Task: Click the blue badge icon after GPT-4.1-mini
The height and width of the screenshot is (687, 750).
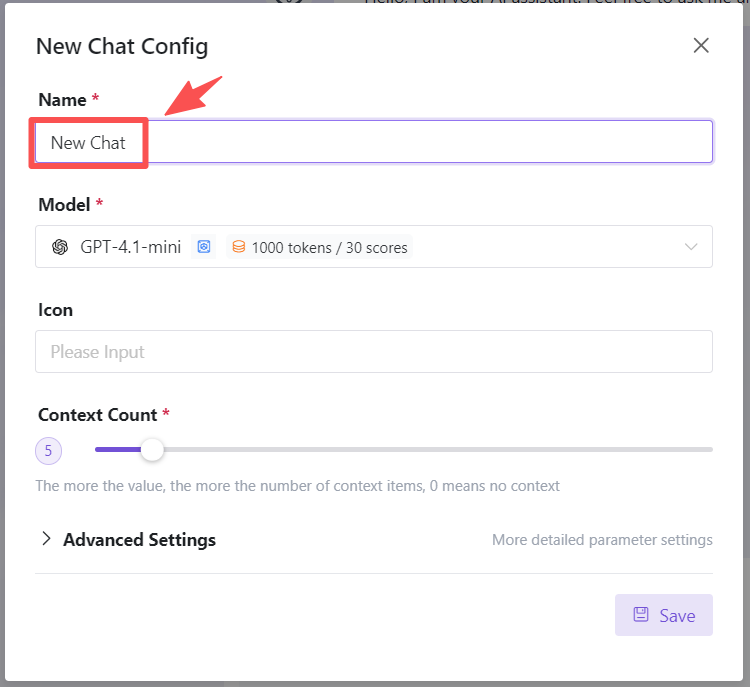Action: (x=204, y=247)
